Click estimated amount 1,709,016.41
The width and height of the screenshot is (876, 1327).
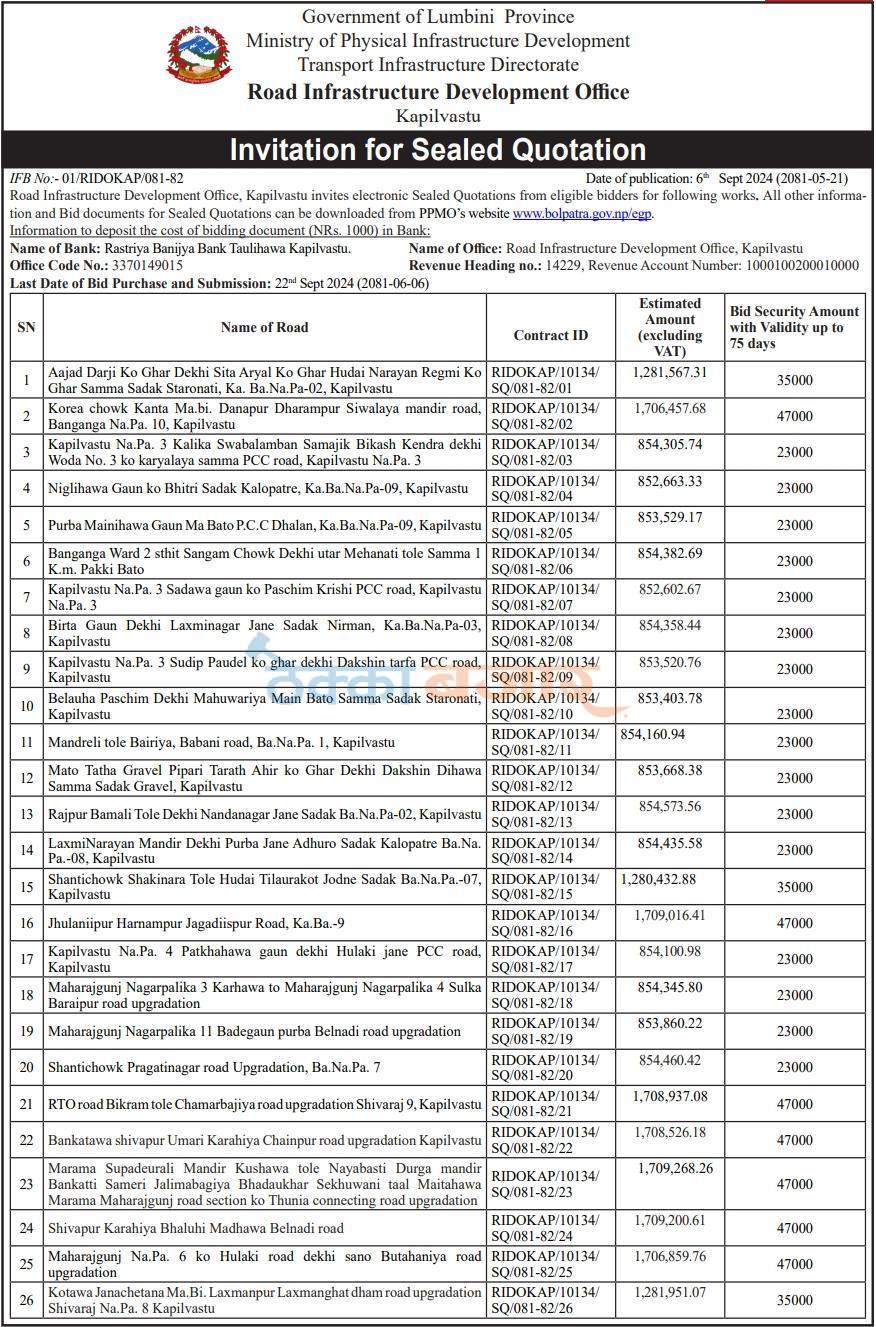(670, 914)
